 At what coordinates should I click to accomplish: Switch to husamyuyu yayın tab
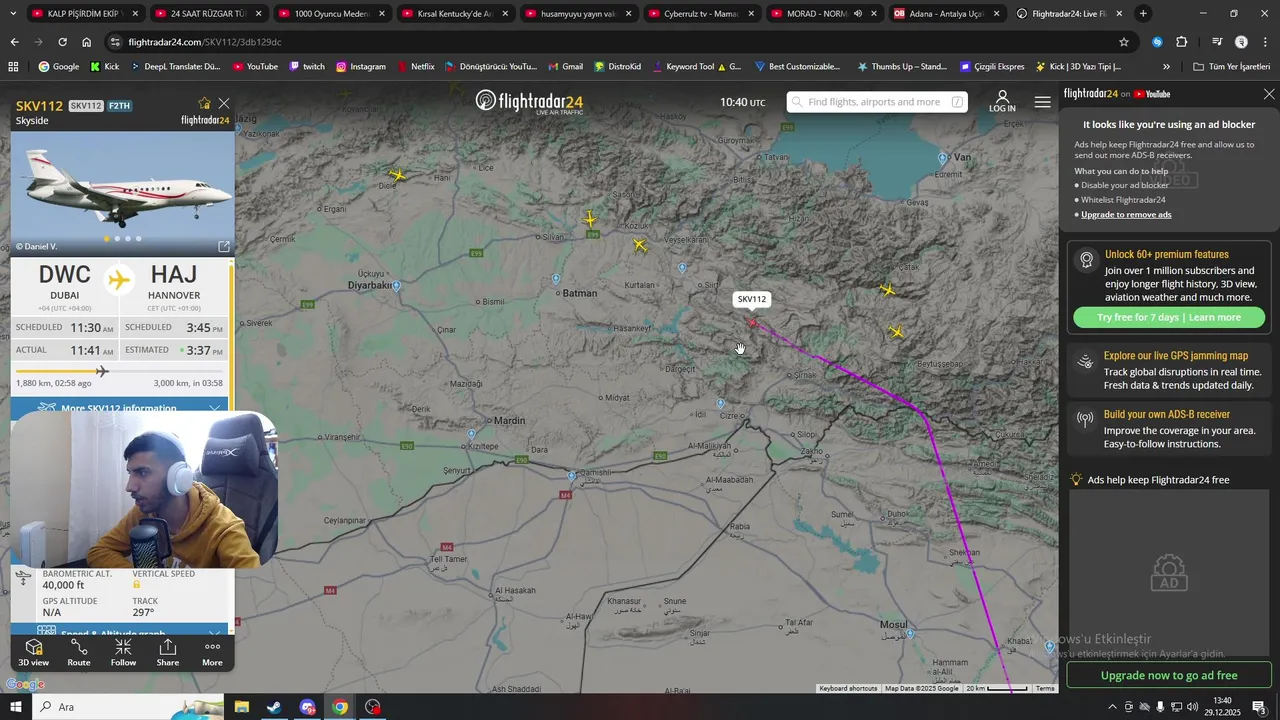pyautogui.click(x=578, y=14)
